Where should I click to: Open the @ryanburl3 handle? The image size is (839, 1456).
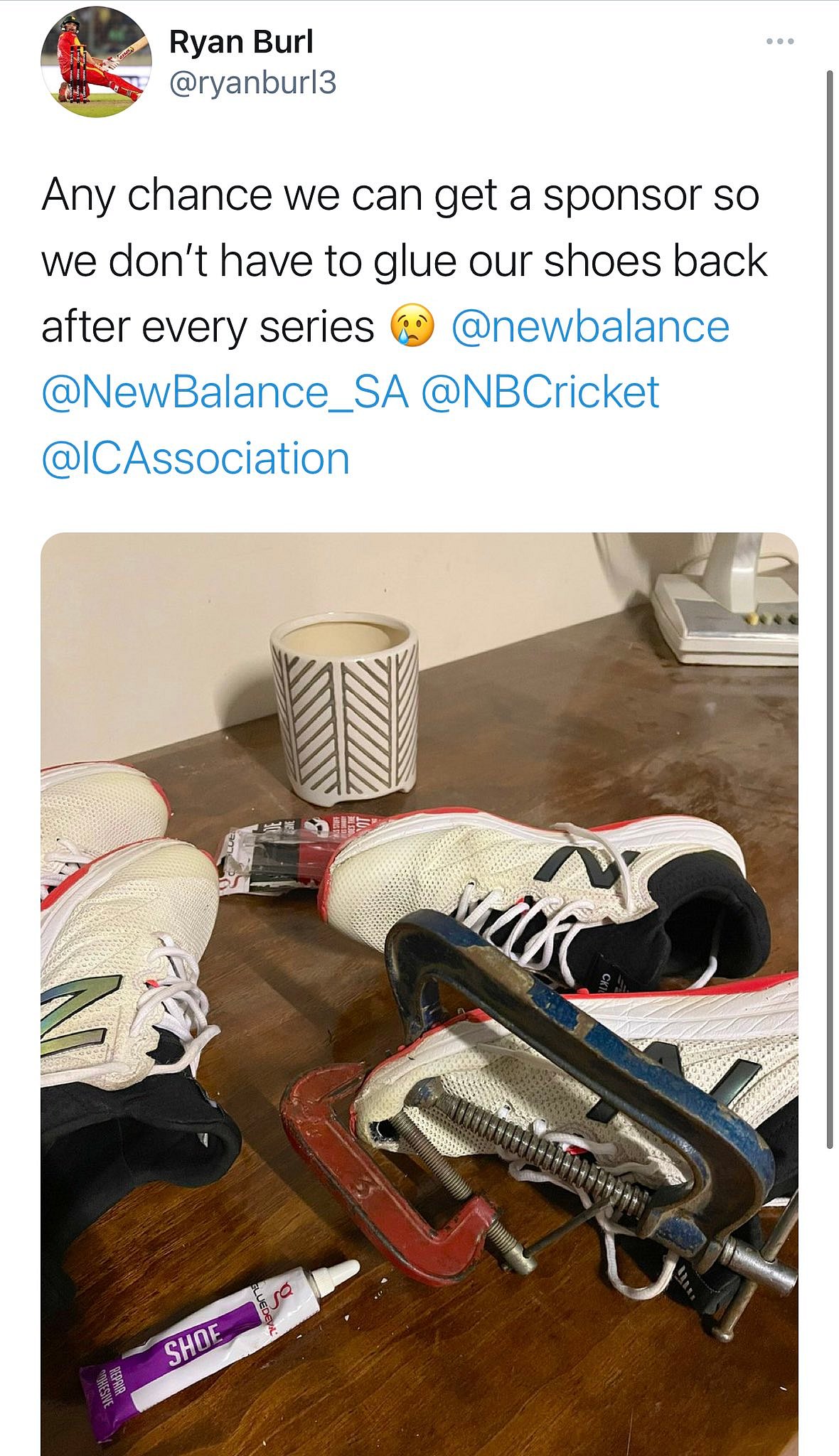(252, 84)
